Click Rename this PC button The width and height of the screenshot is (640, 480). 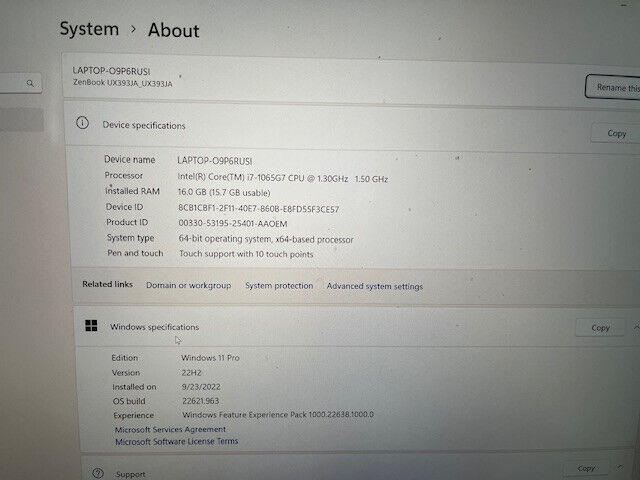tap(613, 87)
